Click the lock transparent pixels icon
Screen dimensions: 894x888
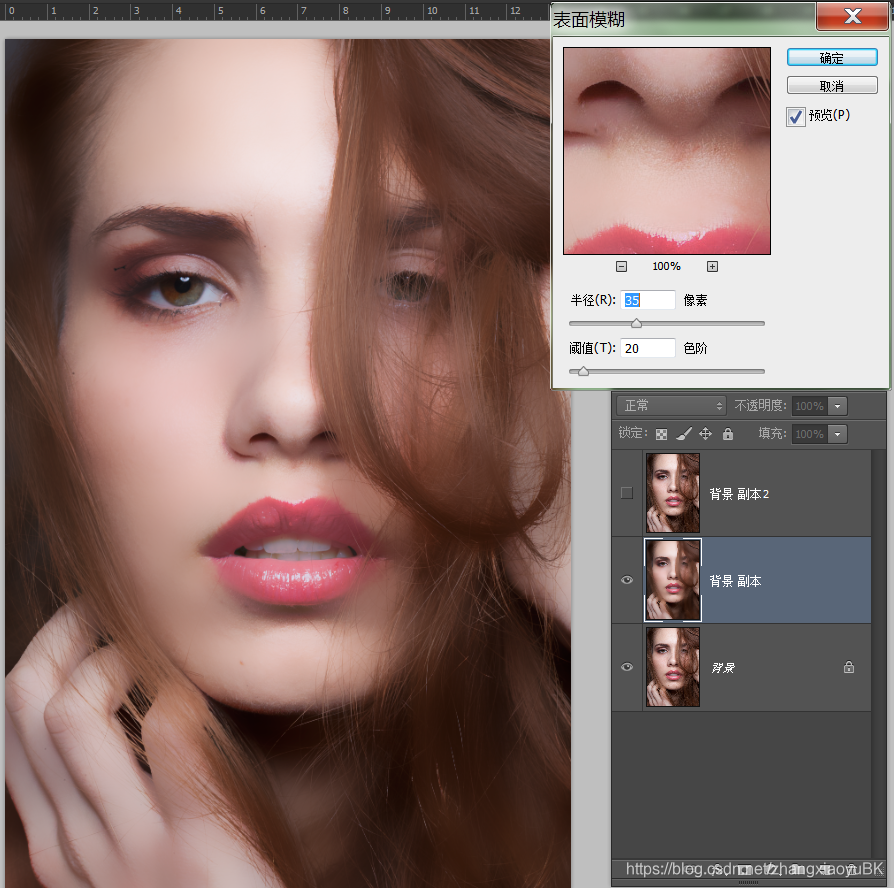pyautogui.click(x=661, y=435)
